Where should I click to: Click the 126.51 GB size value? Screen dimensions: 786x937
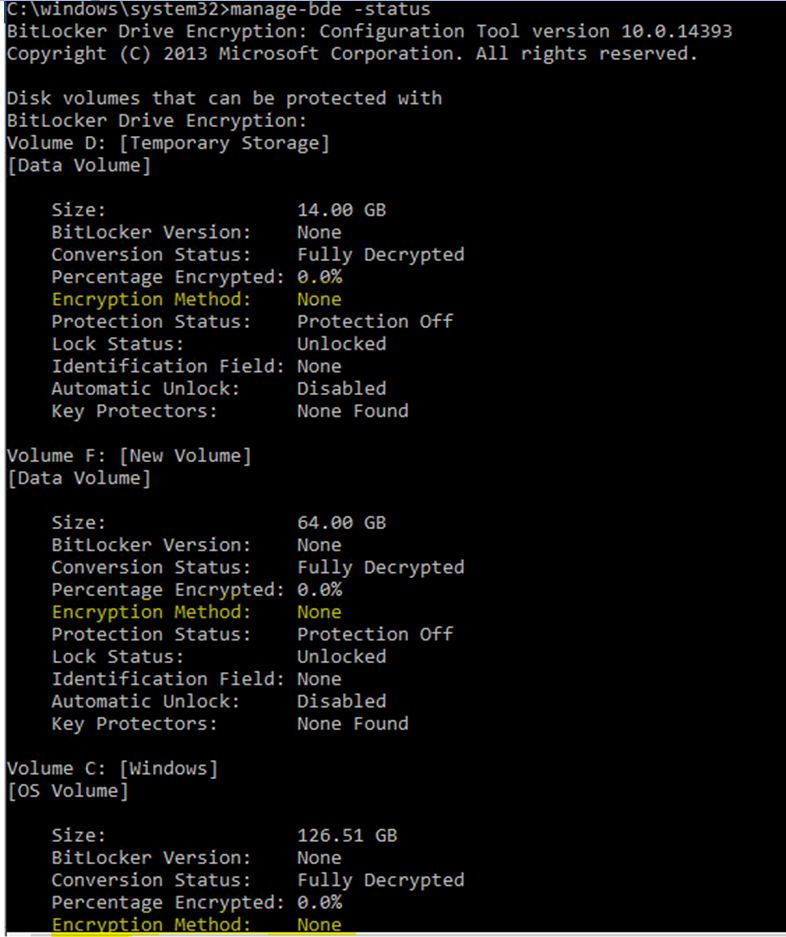pos(347,835)
